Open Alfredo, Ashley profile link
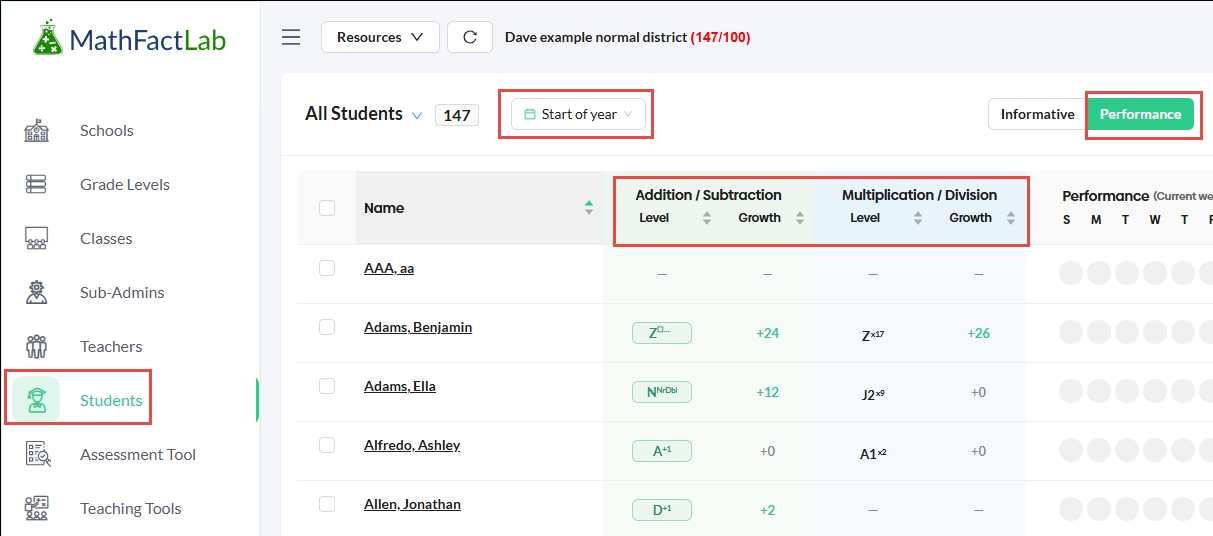This screenshot has height=536, width=1213. (412, 445)
